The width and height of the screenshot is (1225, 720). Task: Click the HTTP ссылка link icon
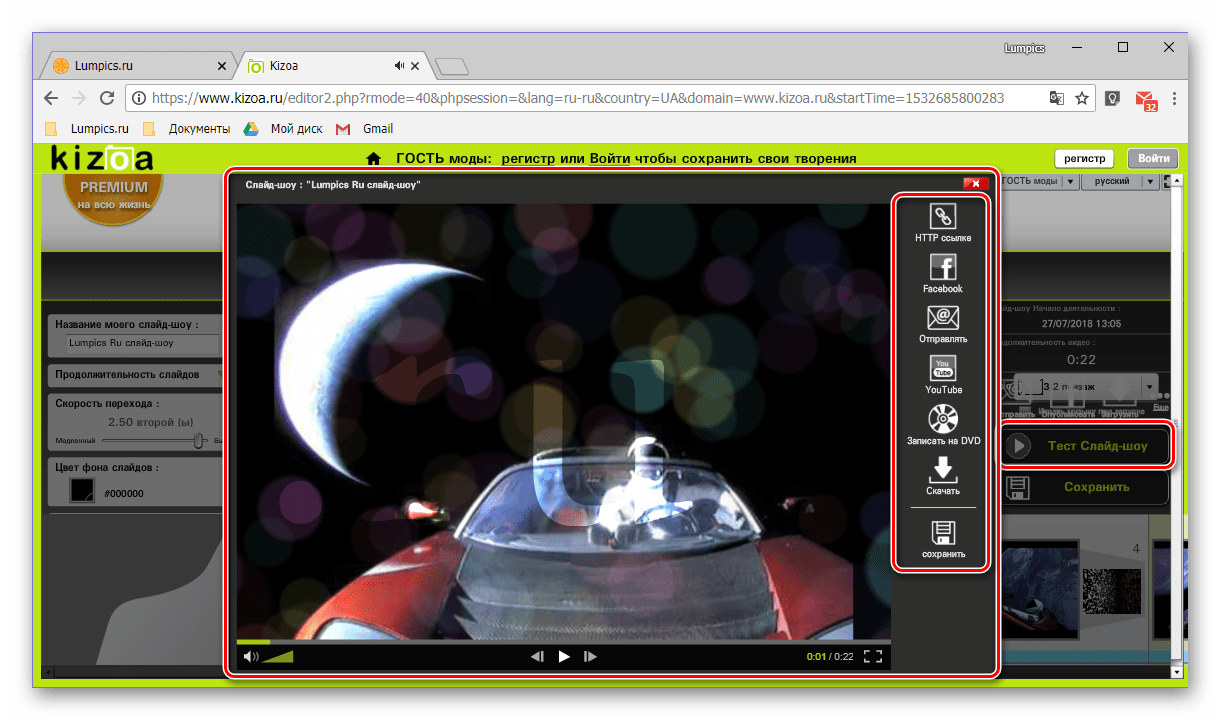tap(942, 216)
